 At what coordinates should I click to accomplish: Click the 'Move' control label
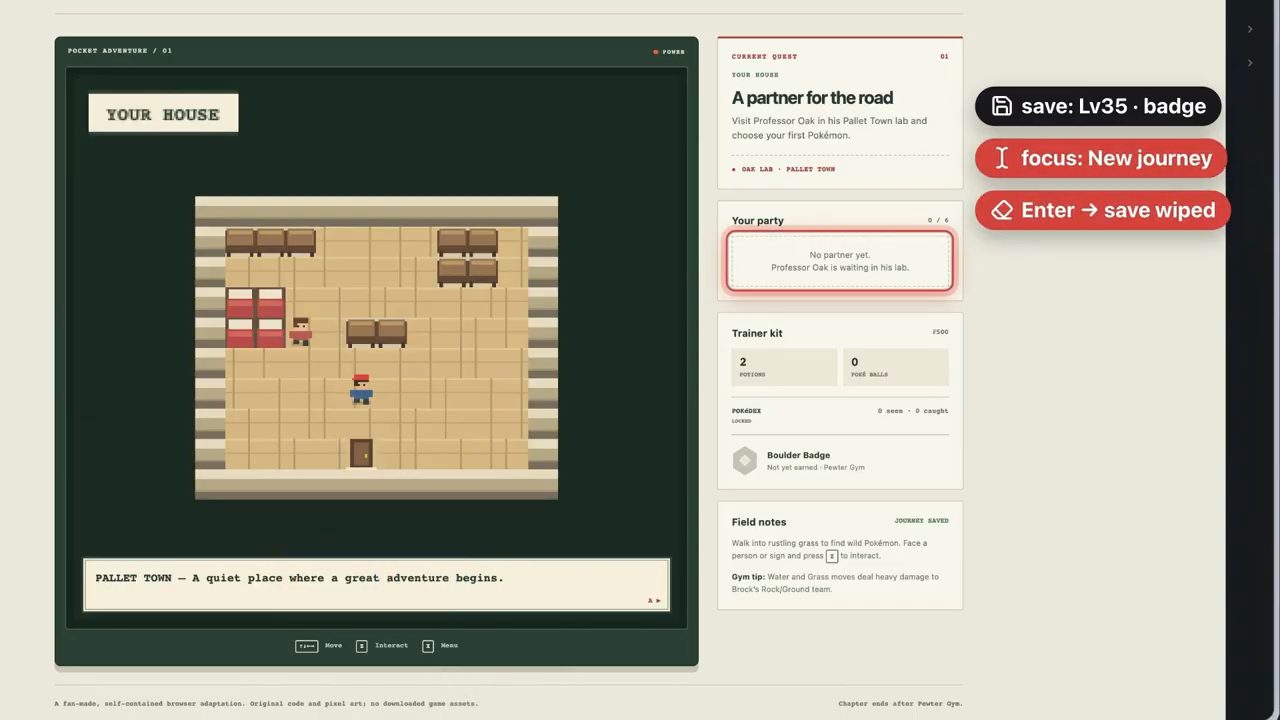tap(333, 646)
